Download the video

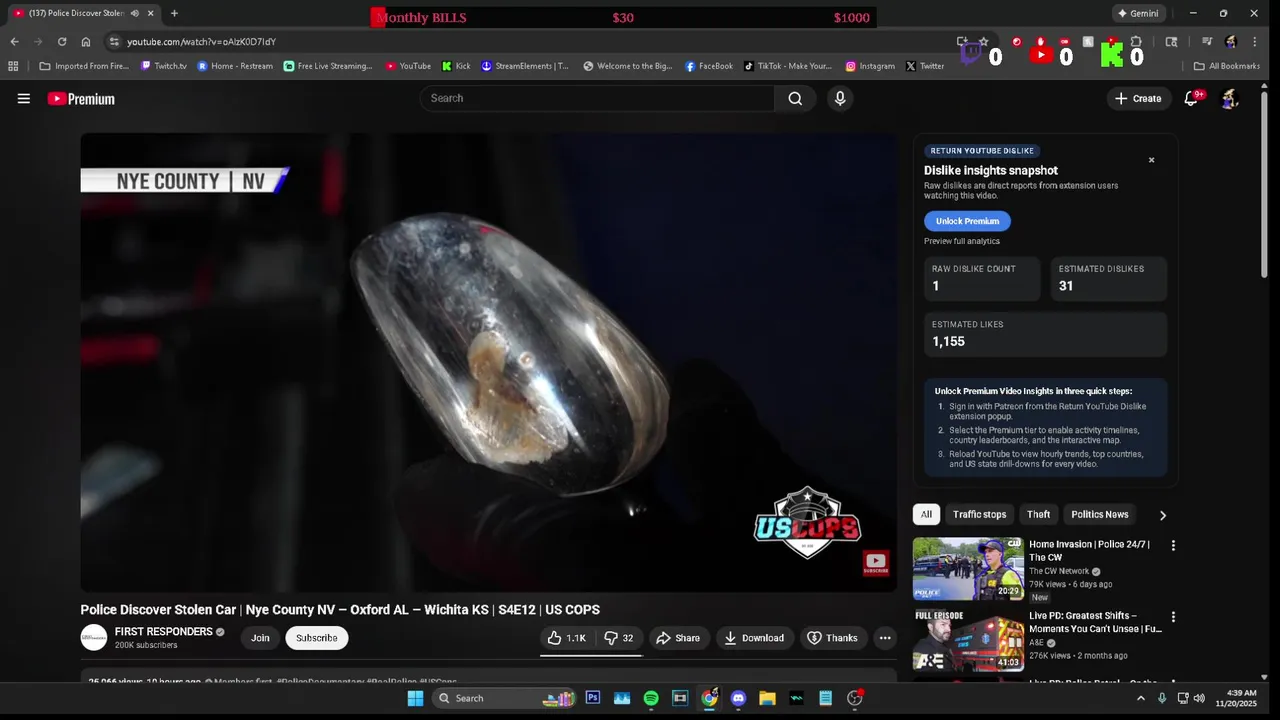pos(754,638)
